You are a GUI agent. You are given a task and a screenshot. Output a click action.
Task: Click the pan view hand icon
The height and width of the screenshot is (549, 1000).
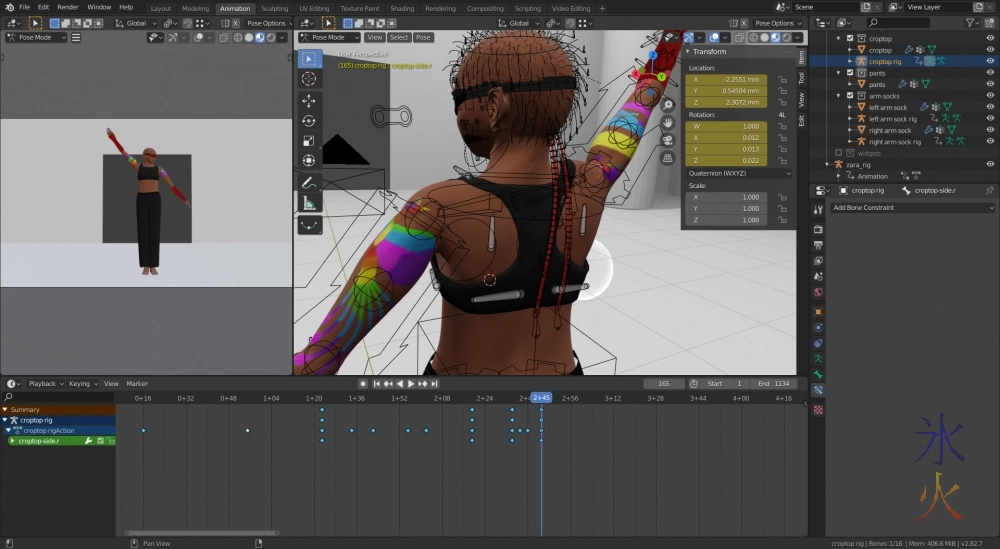point(668,123)
